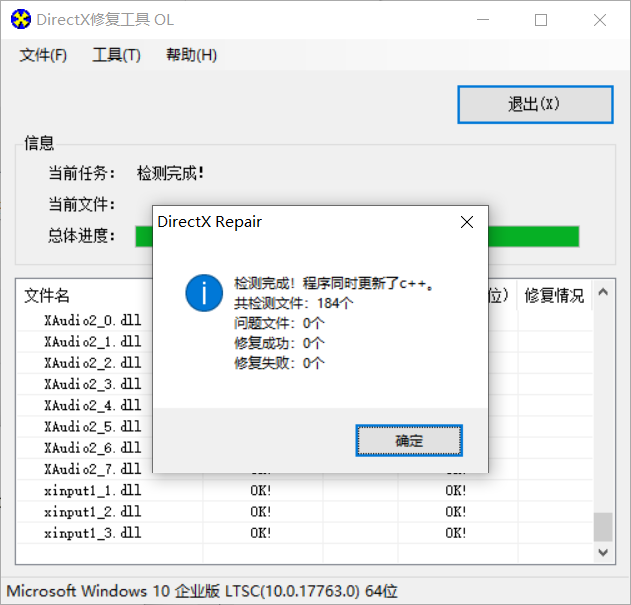Screen dimensions: 631x605
Task: Click the 退出(X) button
Action: pyautogui.click(x=535, y=104)
